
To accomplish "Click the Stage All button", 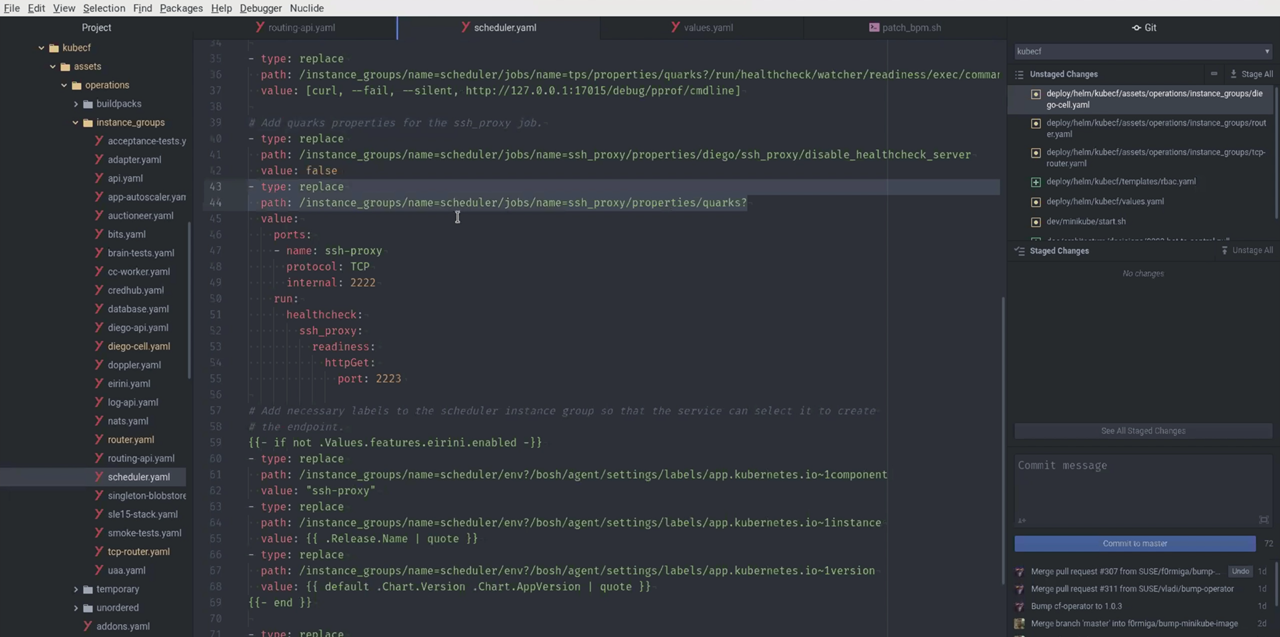I will click(1251, 74).
